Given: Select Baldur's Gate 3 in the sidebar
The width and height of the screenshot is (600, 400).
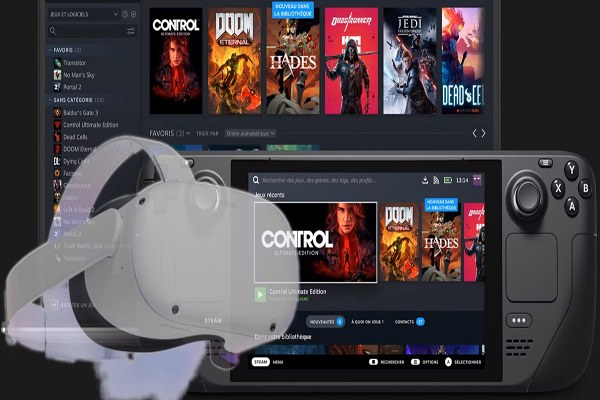Looking at the screenshot, I should click(81, 113).
